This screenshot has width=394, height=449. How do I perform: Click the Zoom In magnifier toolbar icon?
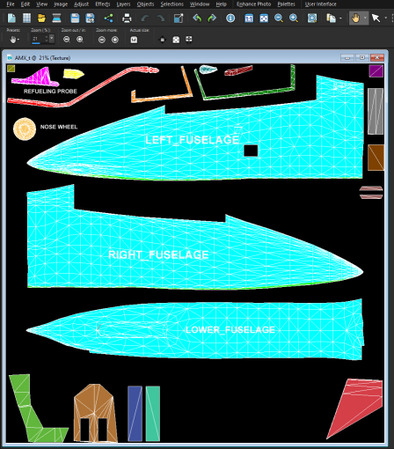click(x=294, y=18)
